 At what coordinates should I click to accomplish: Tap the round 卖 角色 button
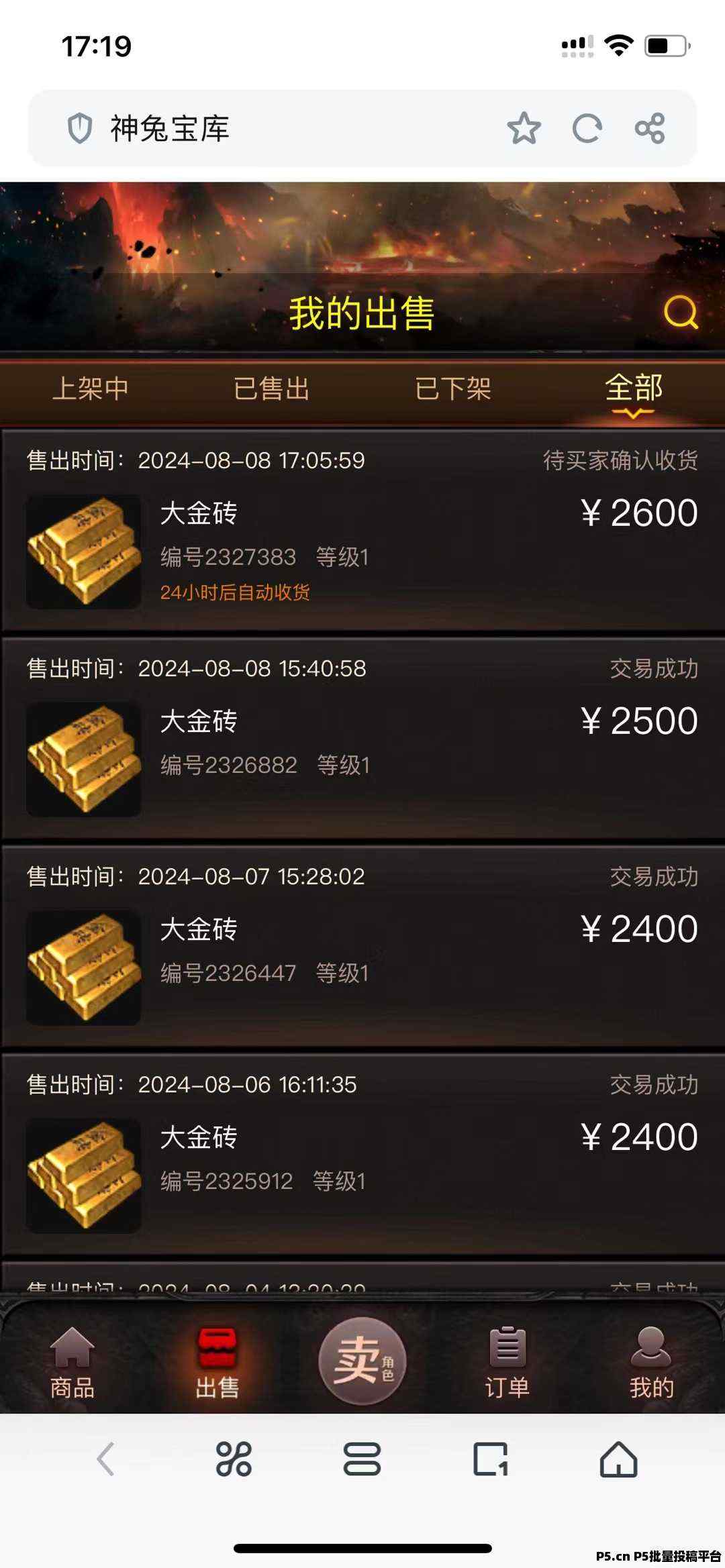(362, 1361)
